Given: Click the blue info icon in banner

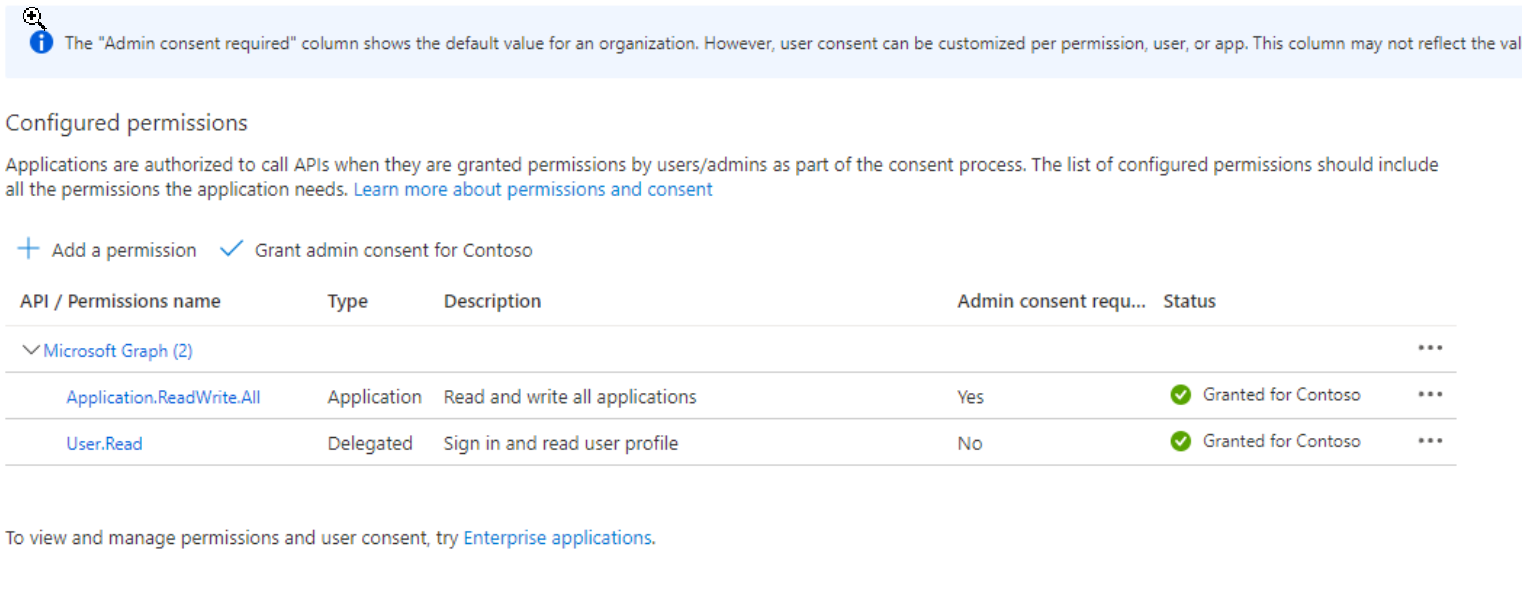Looking at the screenshot, I should (41, 43).
